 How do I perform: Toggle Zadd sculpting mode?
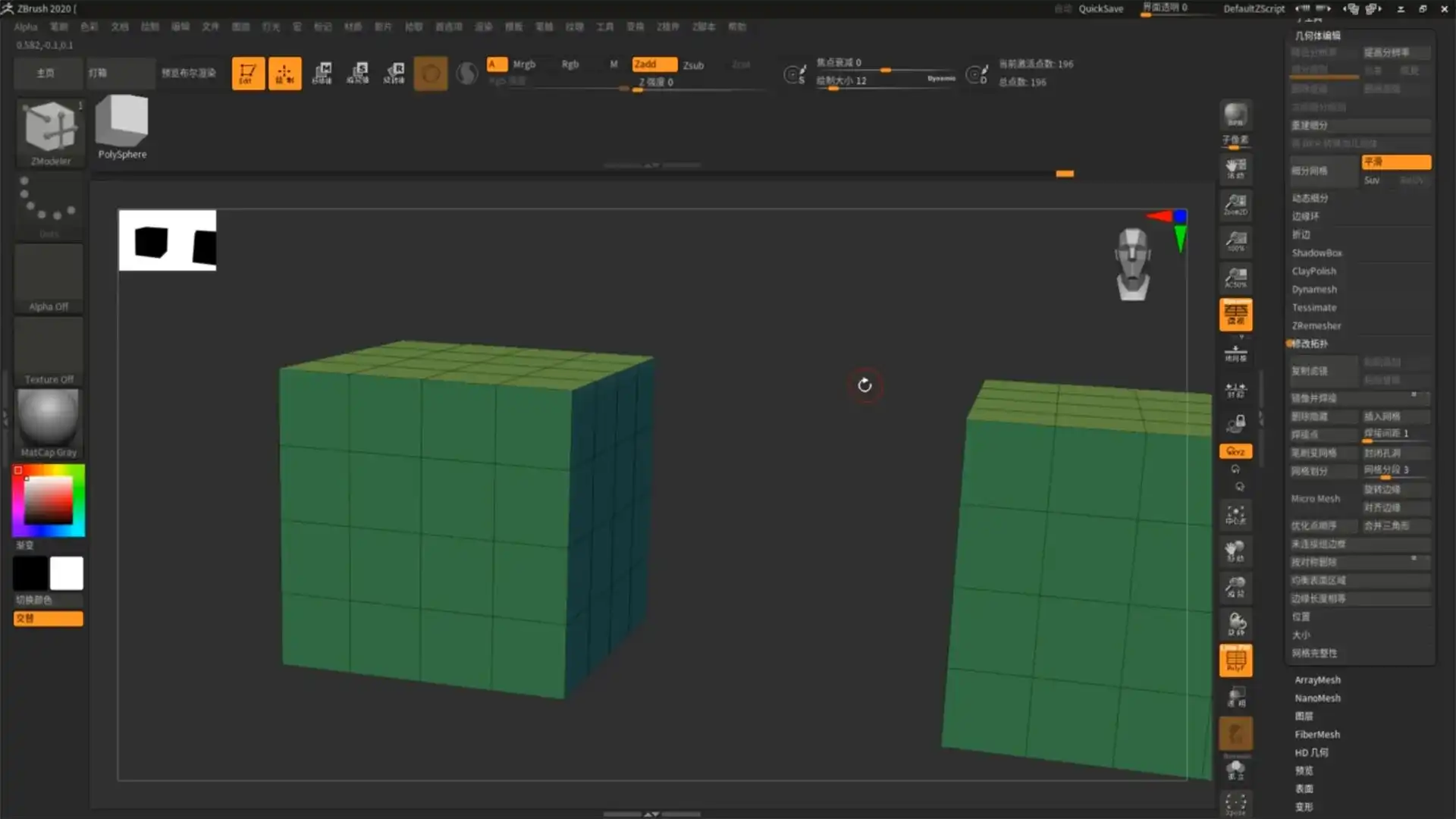coord(654,64)
